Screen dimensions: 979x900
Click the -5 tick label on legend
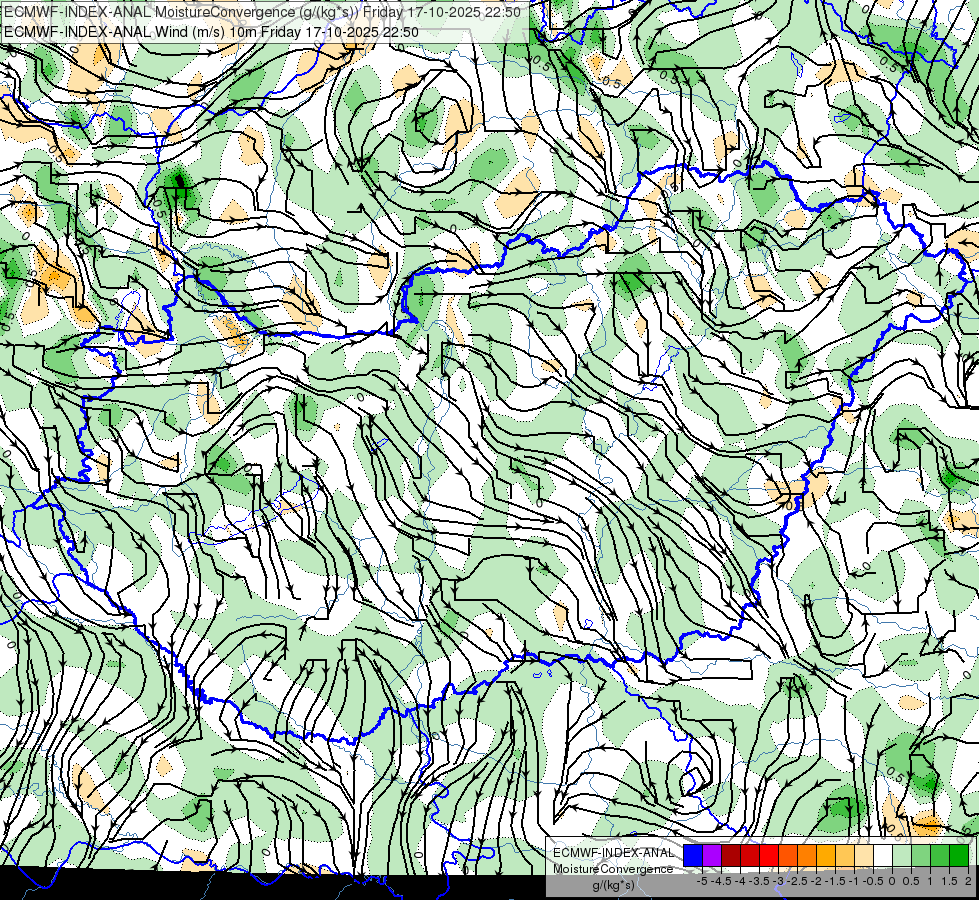click(702, 881)
